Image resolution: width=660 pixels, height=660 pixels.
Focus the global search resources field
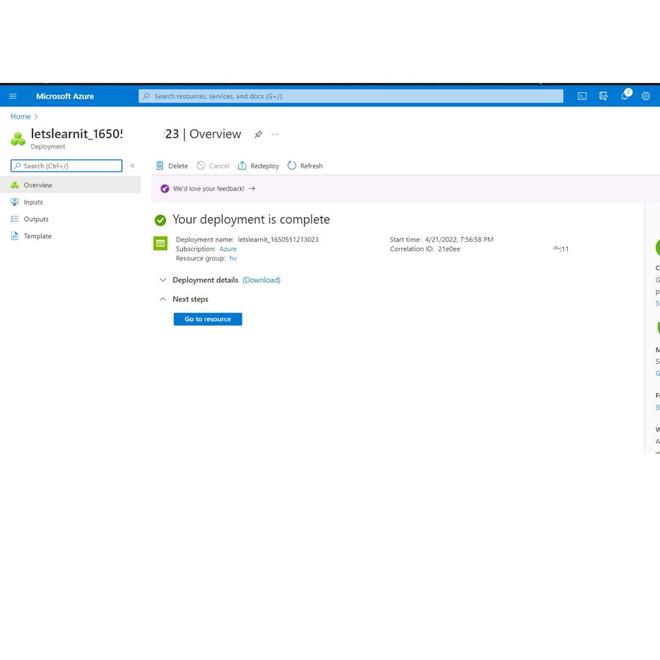(x=351, y=96)
